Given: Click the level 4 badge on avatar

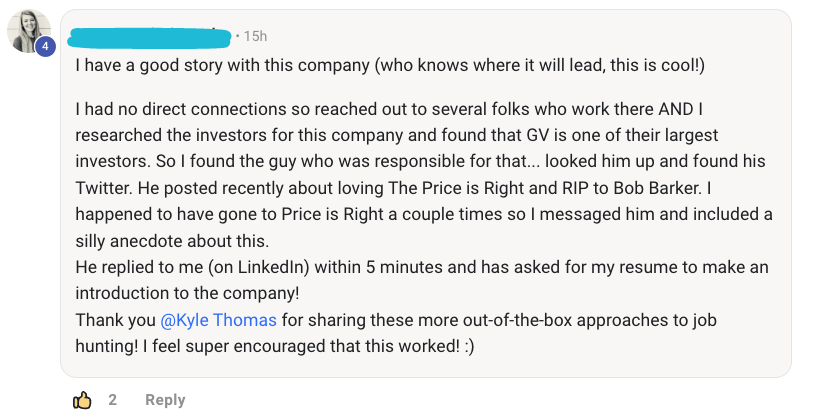Looking at the screenshot, I should coord(45,46).
